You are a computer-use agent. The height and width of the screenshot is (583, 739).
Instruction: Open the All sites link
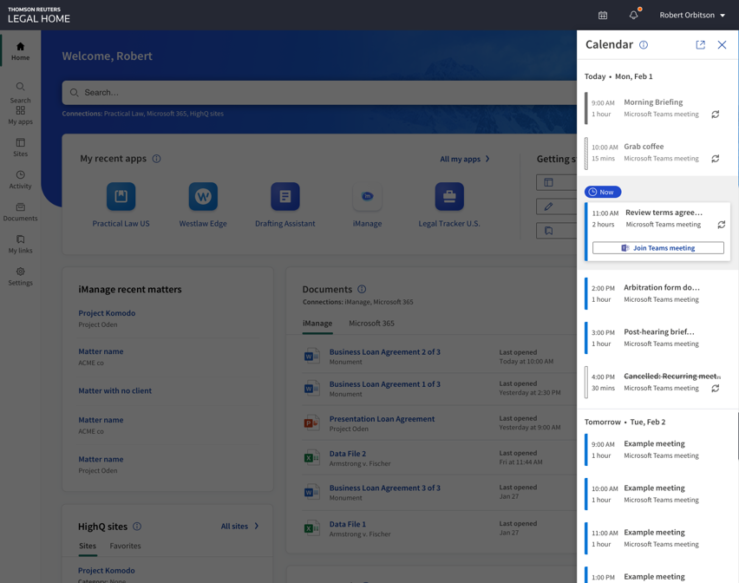click(239, 526)
